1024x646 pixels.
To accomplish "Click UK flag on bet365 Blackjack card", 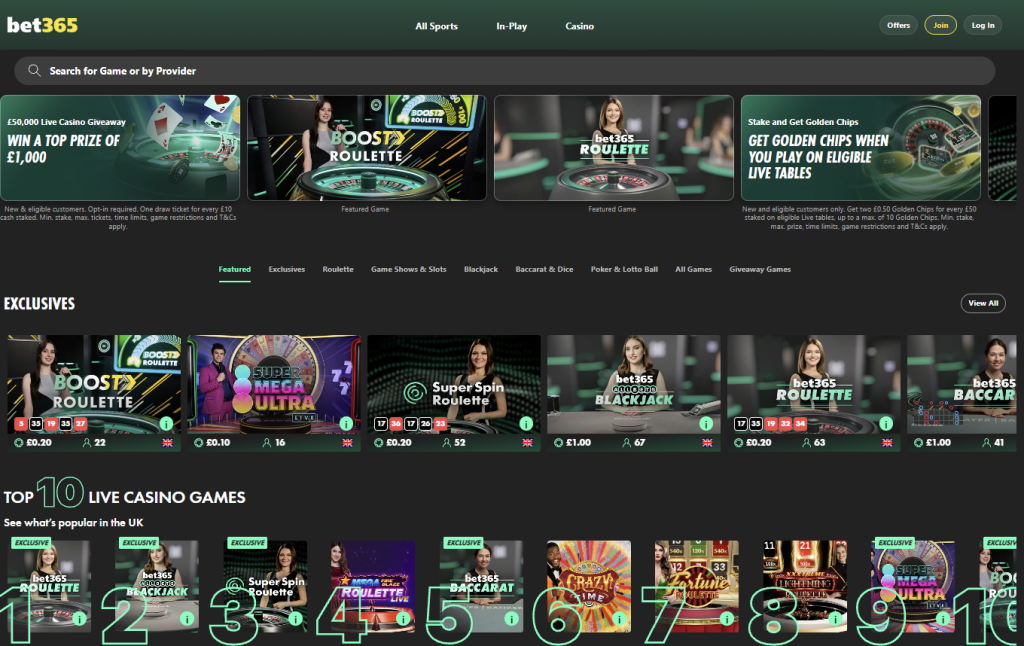I will pyautogui.click(x=707, y=443).
